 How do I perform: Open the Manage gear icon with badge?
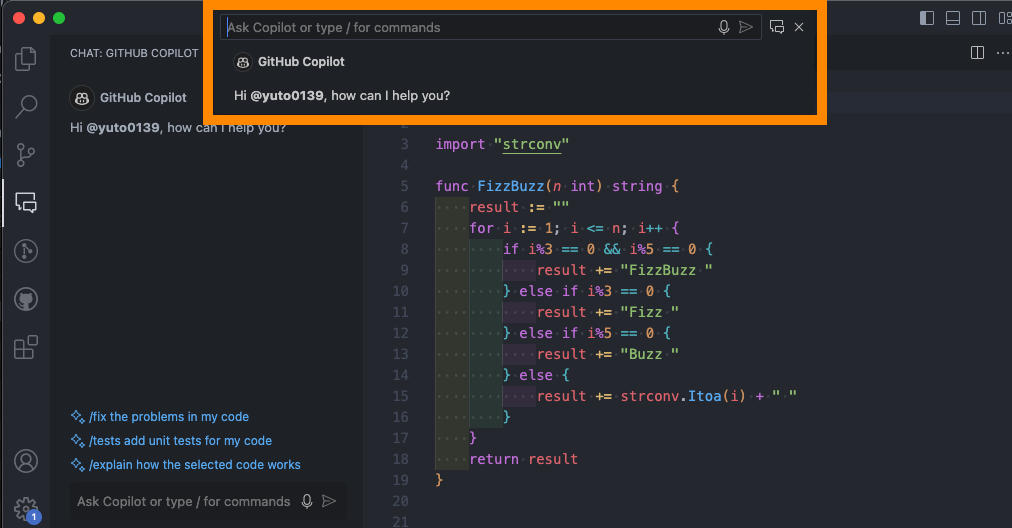point(26,509)
